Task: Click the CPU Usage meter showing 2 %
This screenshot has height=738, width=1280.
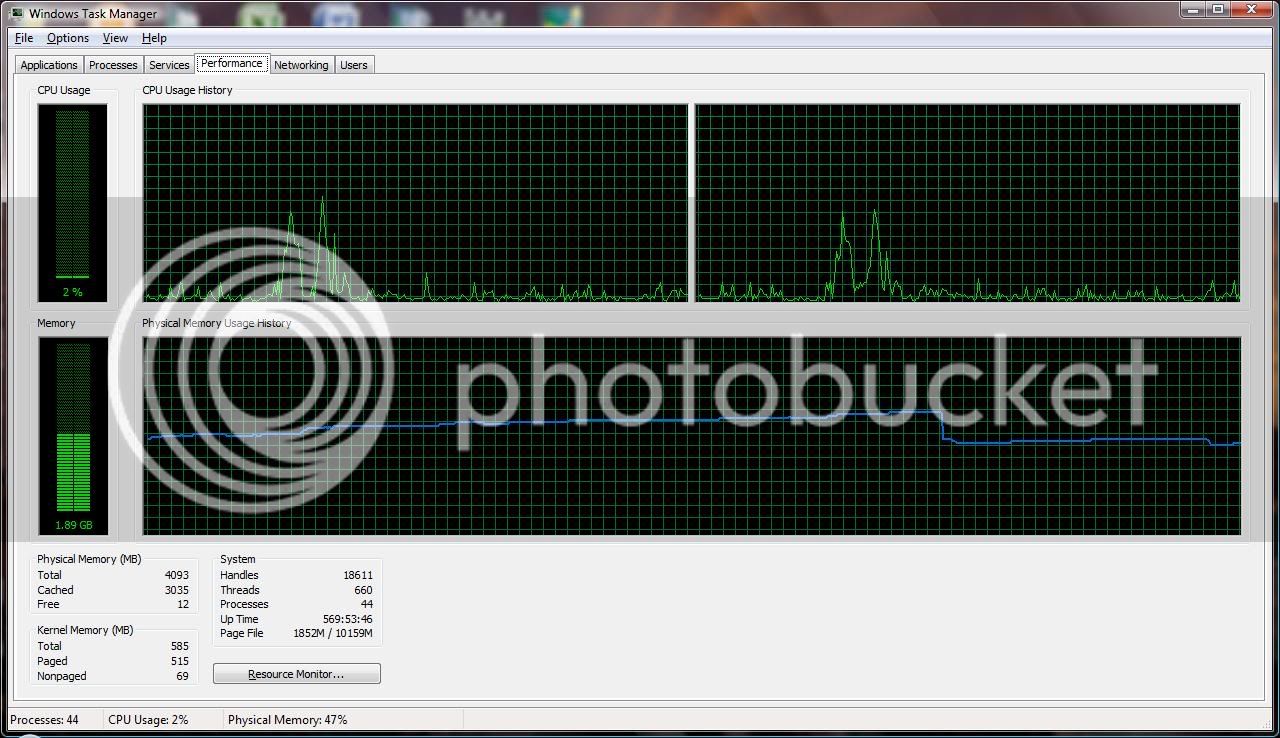Action: click(72, 203)
